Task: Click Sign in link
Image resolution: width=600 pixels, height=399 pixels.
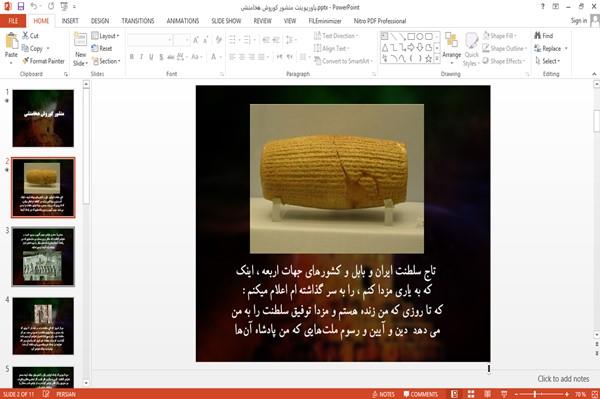Action: (x=579, y=21)
